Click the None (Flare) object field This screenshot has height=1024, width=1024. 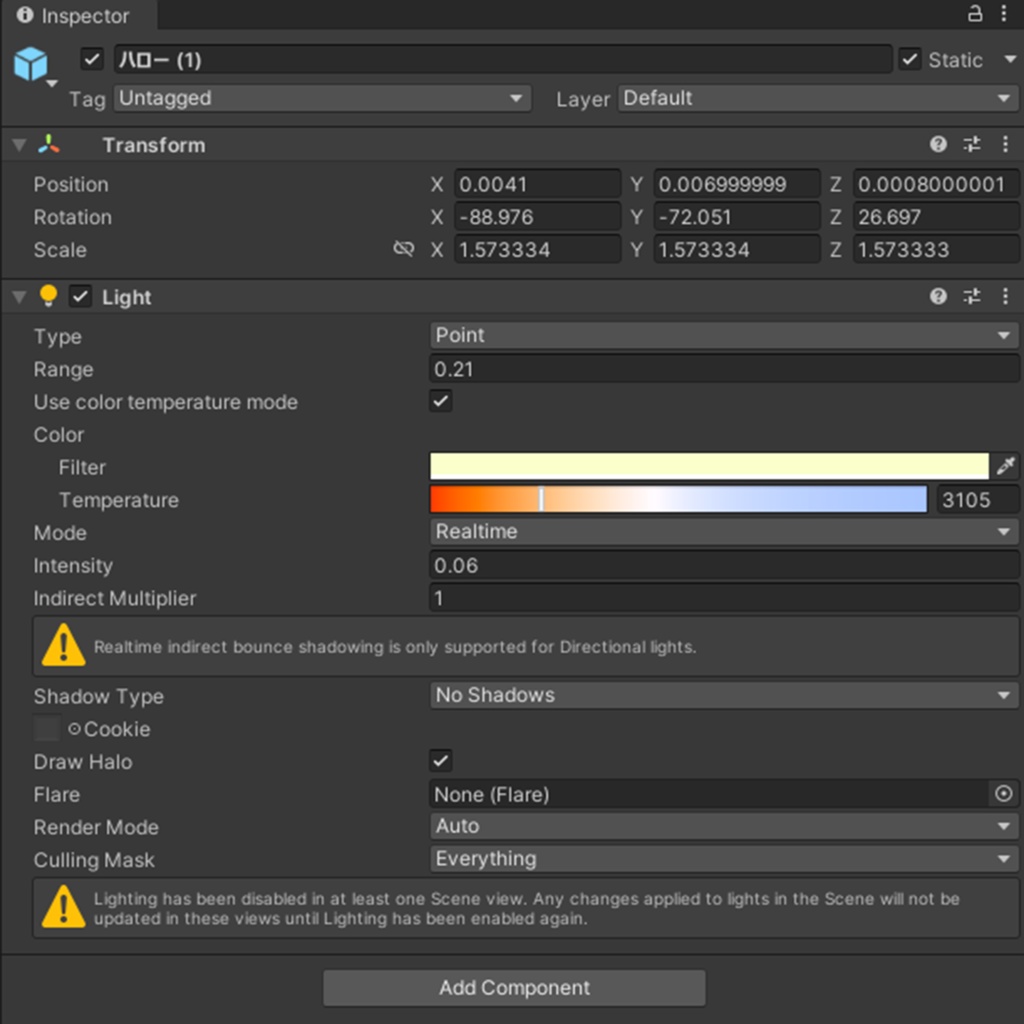click(711, 793)
